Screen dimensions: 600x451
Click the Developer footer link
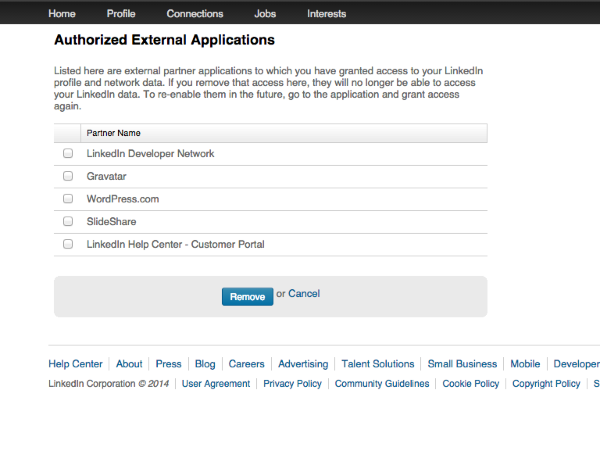576,364
